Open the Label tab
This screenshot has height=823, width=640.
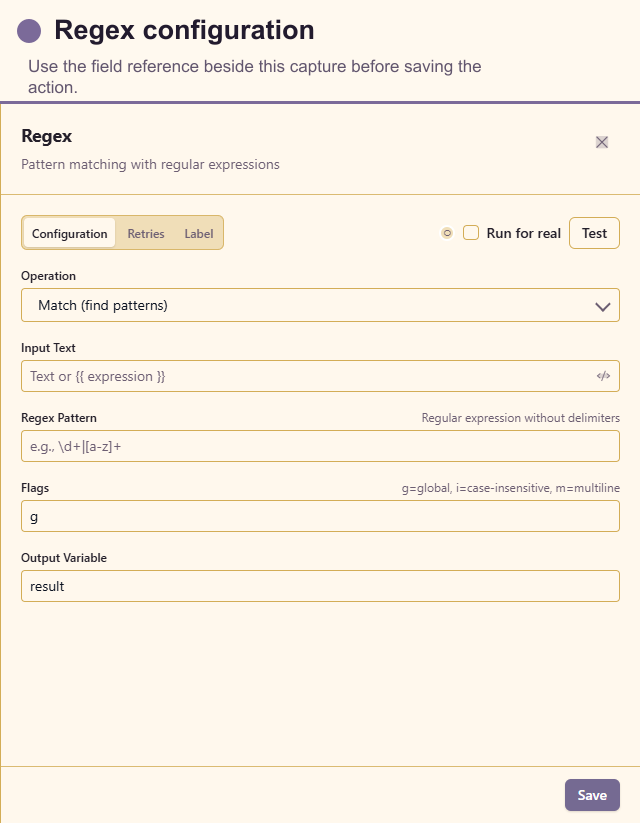pyautogui.click(x=198, y=233)
